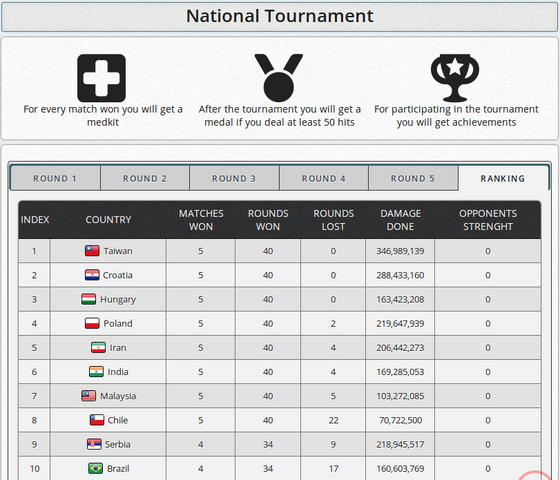Click the Matches Won column header
The image size is (560, 480).
[201, 220]
